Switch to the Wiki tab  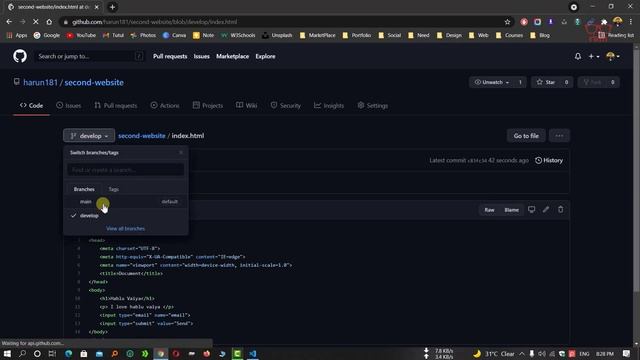point(247,105)
